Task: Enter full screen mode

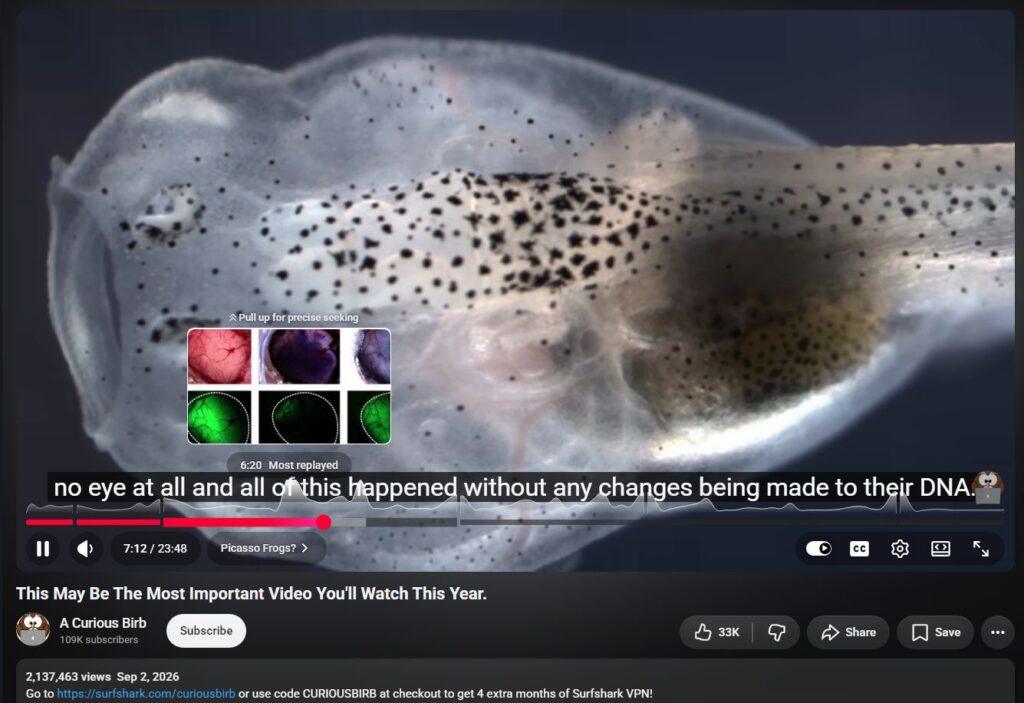Action: 980,549
